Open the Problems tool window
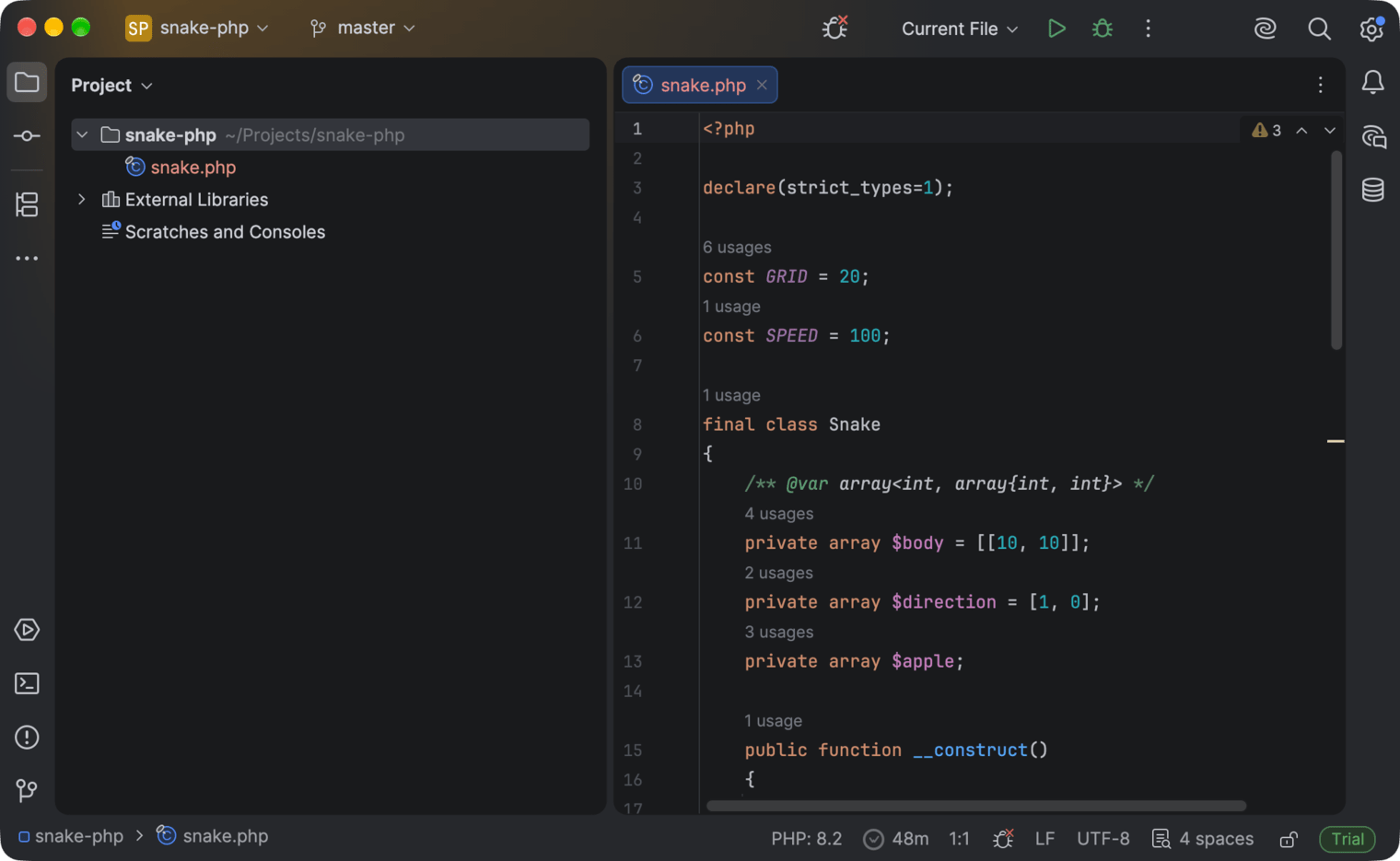 pos(27,737)
